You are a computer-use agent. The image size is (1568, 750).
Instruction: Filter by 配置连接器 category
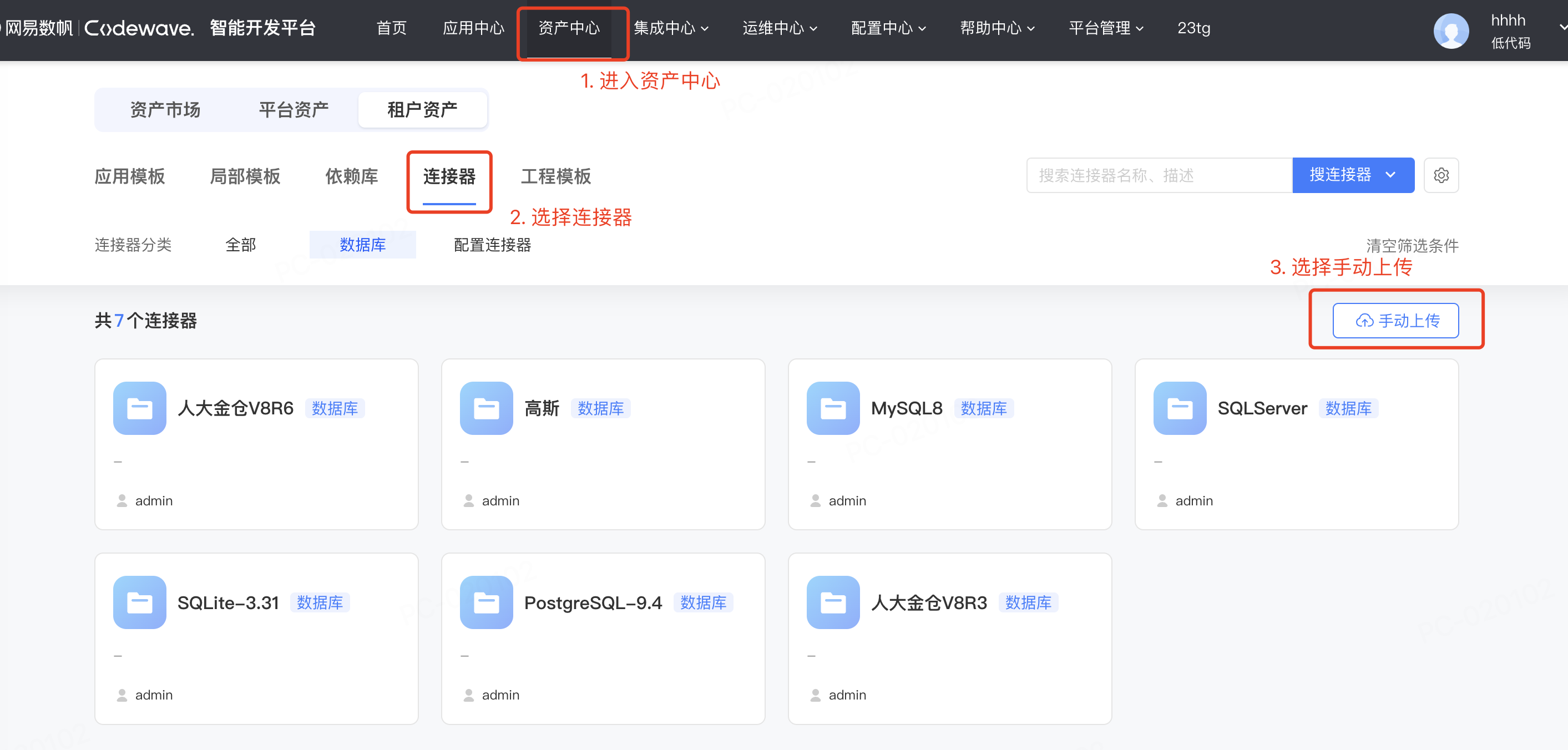[493, 245]
